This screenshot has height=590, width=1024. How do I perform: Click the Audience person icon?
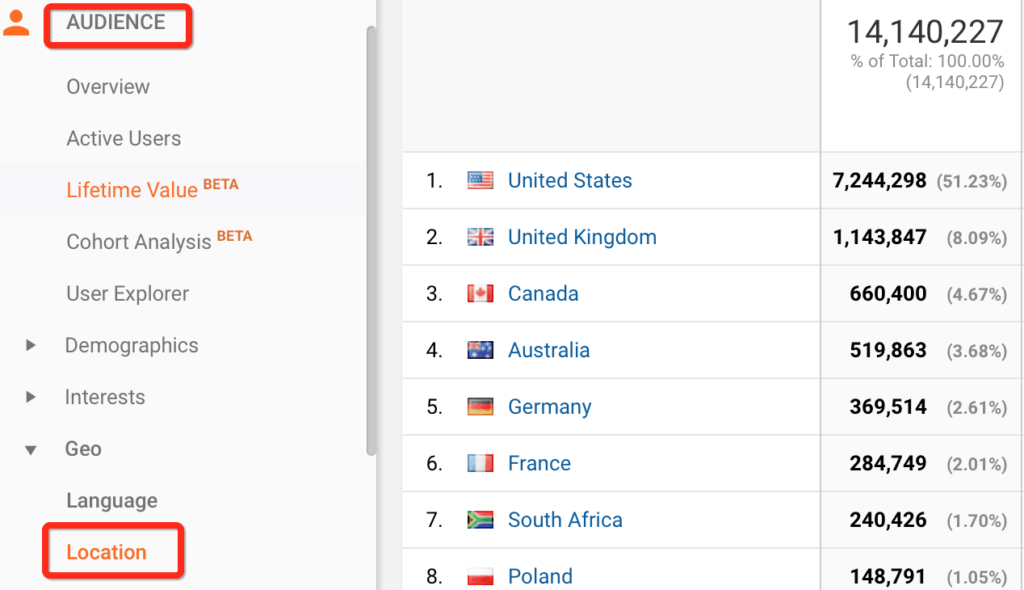pyautogui.click(x=16, y=24)
